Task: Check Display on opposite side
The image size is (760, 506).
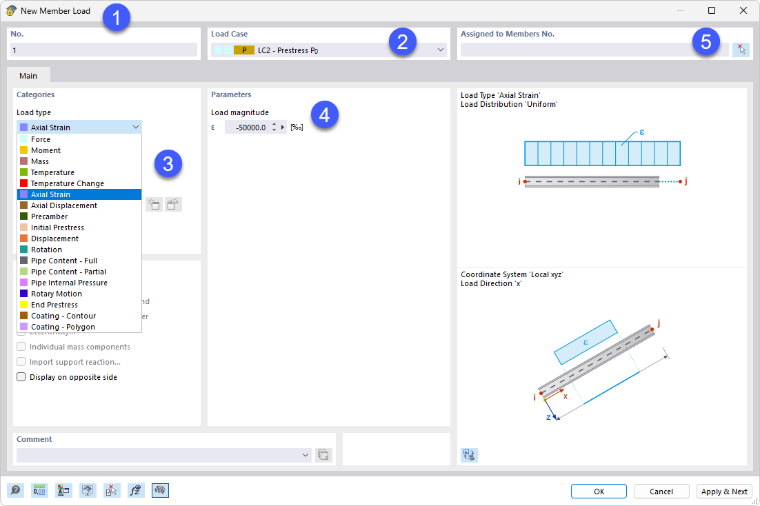Action: pos(21,377)
